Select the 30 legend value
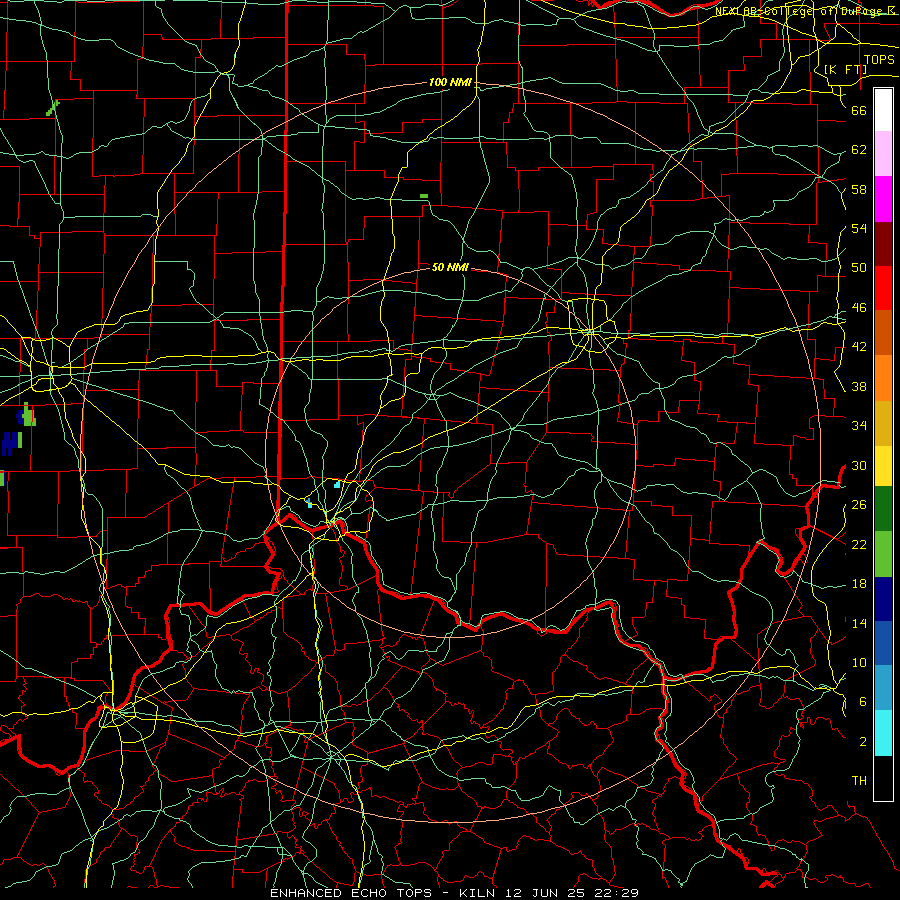 pyautogui.click(x=859, y=465)
